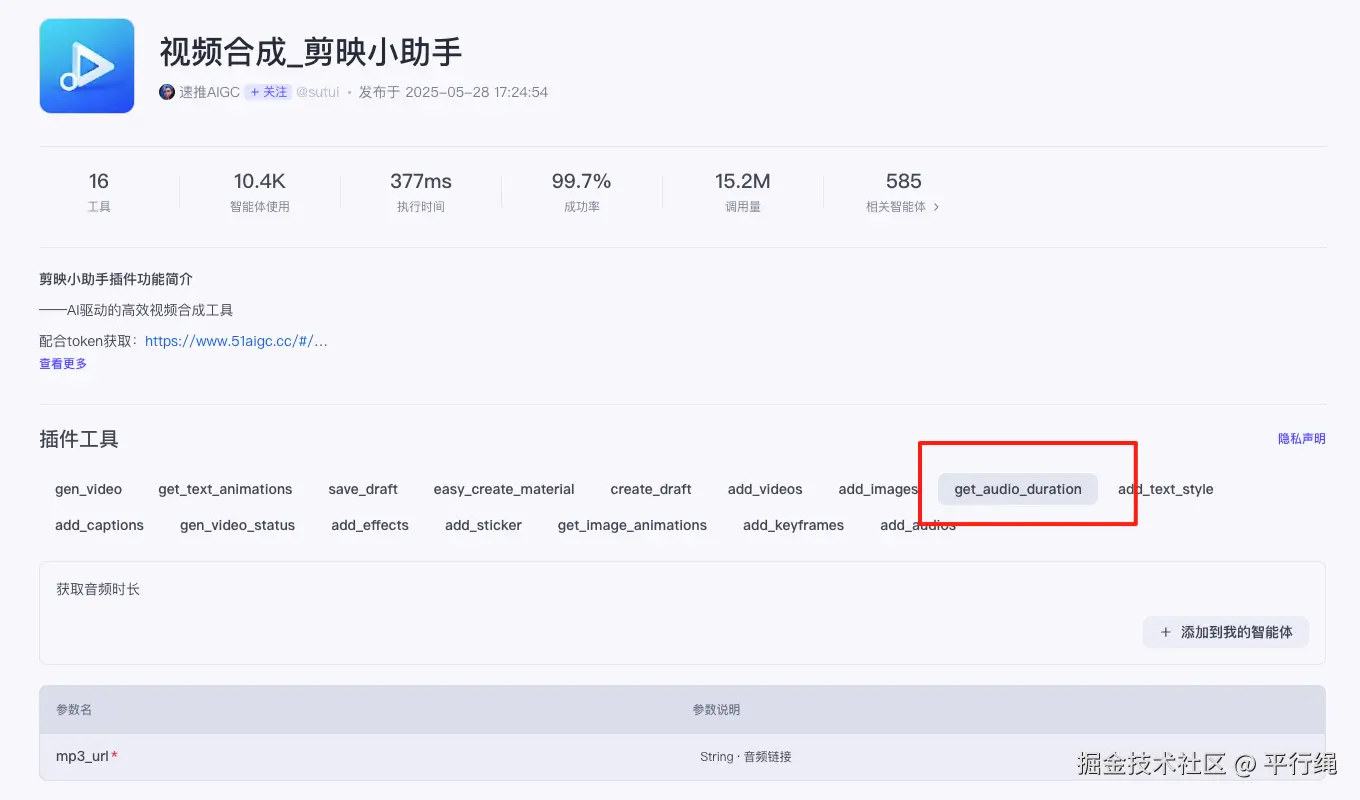Select the add_effects tool tab
1360x800 pixels.
(370, 525)
